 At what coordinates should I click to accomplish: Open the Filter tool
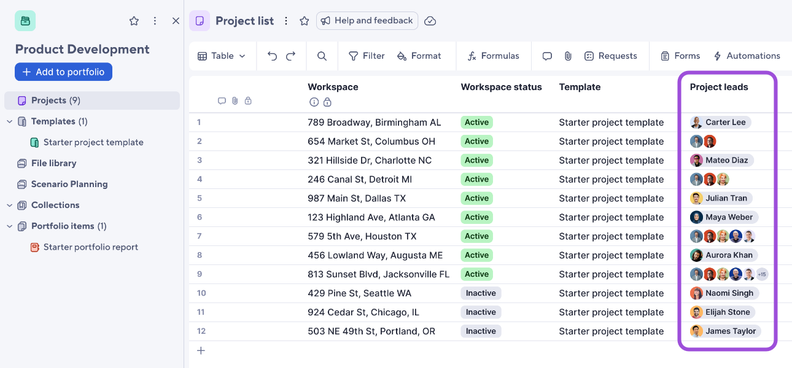[x=367, y=56]
